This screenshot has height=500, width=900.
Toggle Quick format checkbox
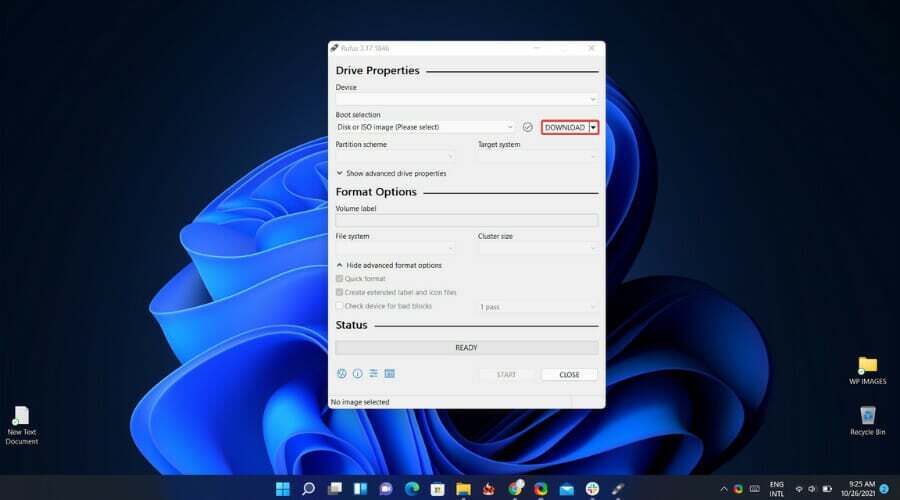[x=339, y=278]
